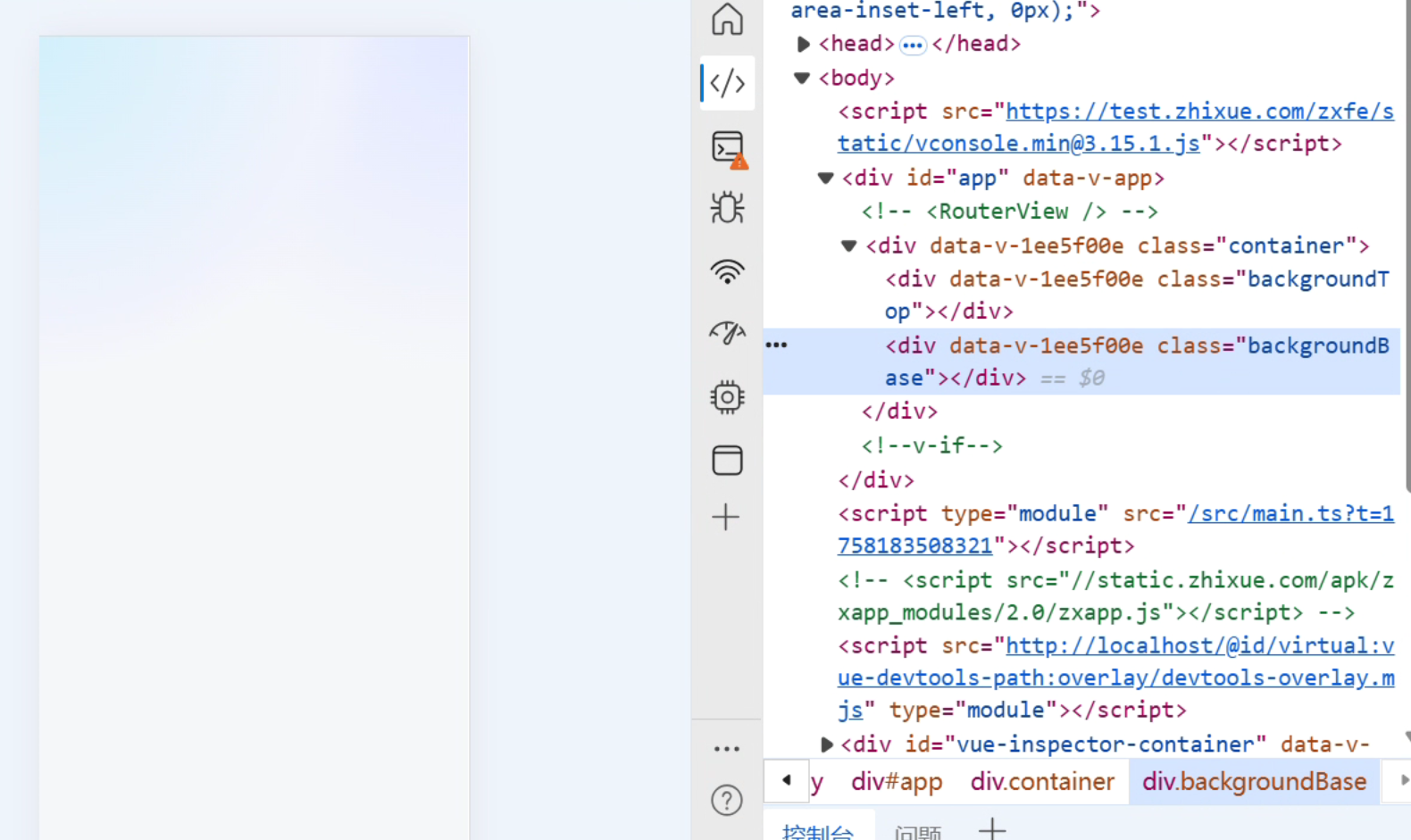This screenshot has height=840, width=1411.
Task: Collapse the body element
Action: [802, 78]
